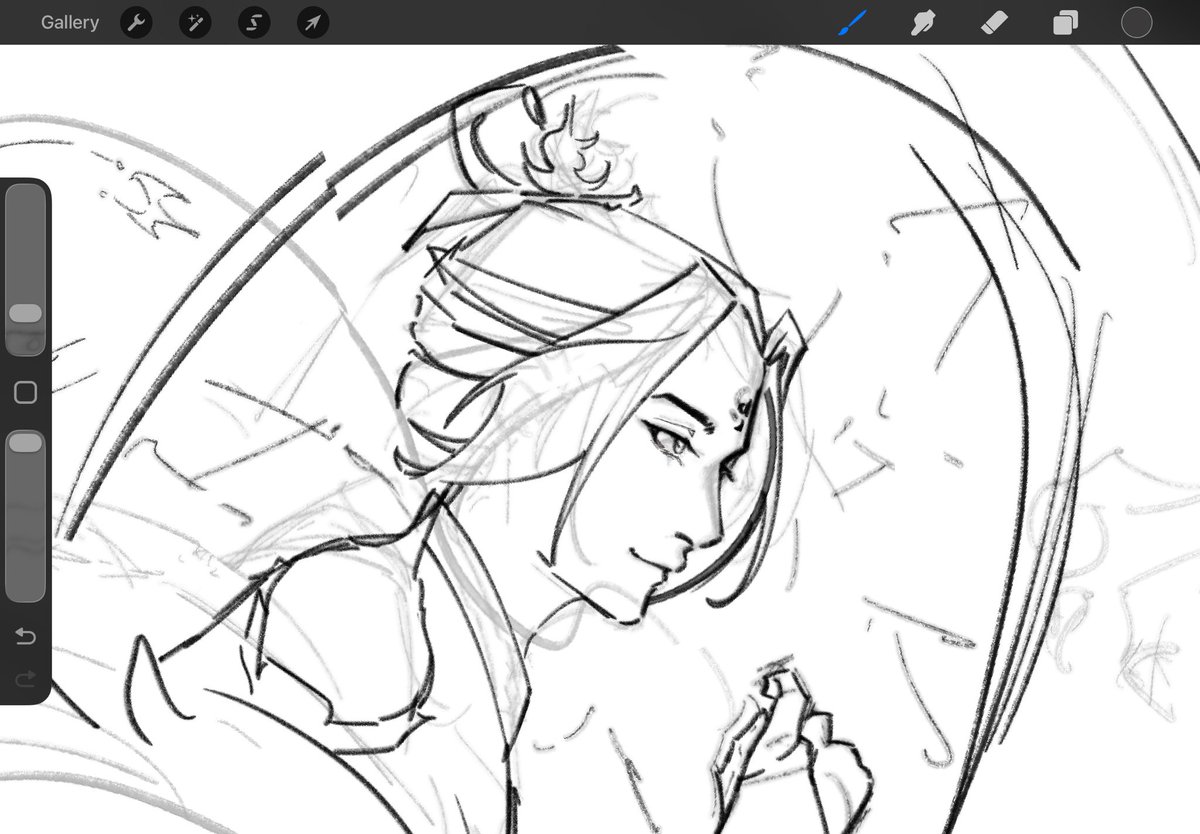Undo the last stroke with sidebar arrow
1200x834 pixels.
(x=25, y=636)
